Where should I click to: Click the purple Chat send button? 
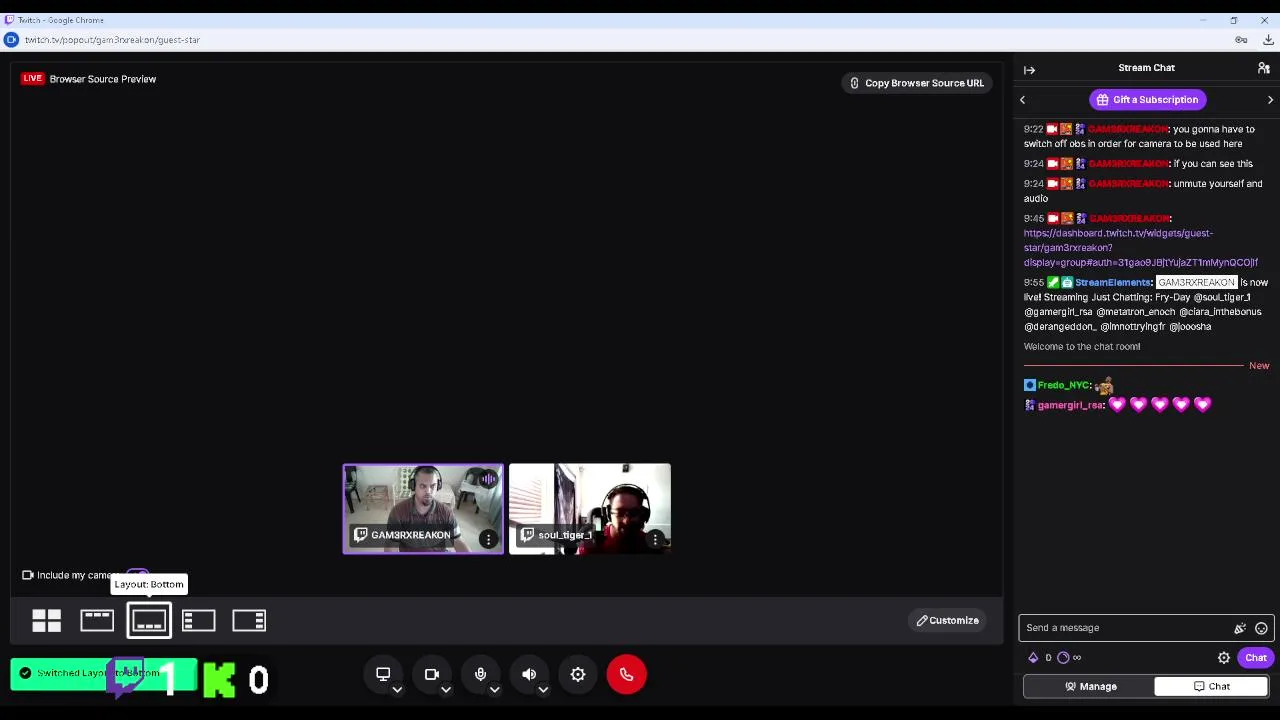[x=1256, y=658]
